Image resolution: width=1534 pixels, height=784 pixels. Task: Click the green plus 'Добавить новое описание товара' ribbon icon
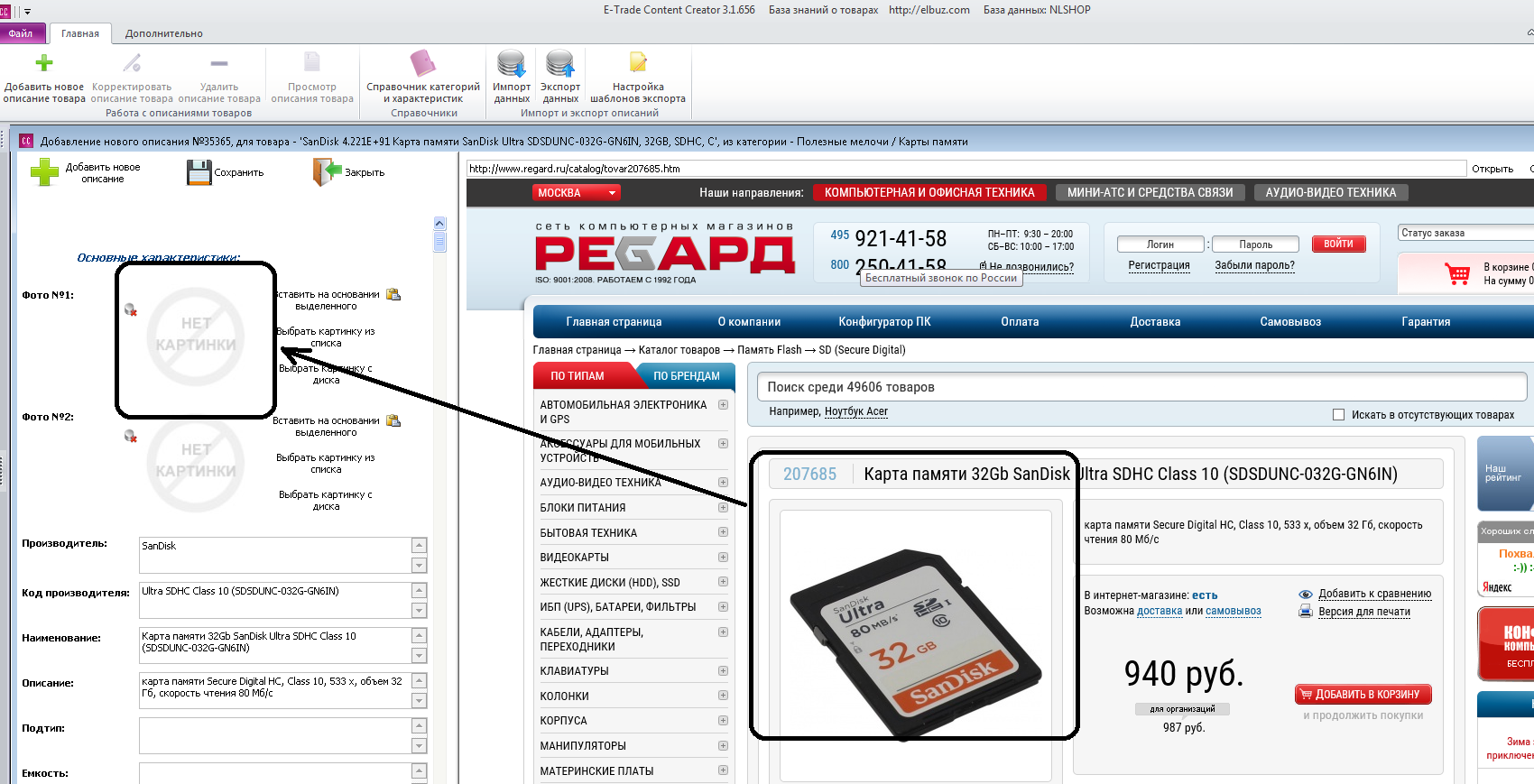click(43, 63)
